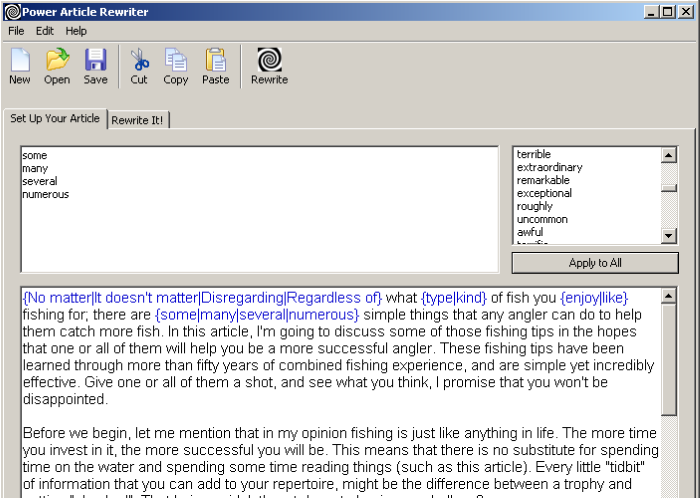Click the {enjoy|like} spin group

pyautogui.click(x=594, y=298)
